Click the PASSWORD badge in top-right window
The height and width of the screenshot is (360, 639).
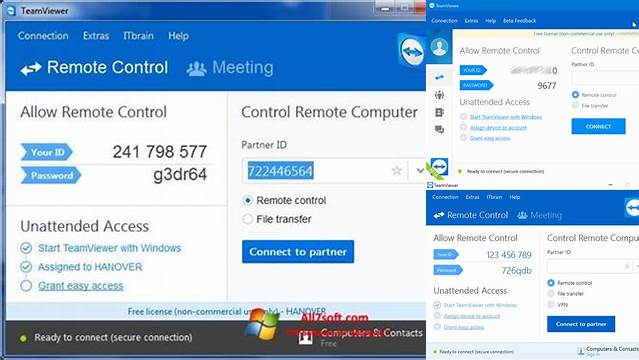(476, 85)
